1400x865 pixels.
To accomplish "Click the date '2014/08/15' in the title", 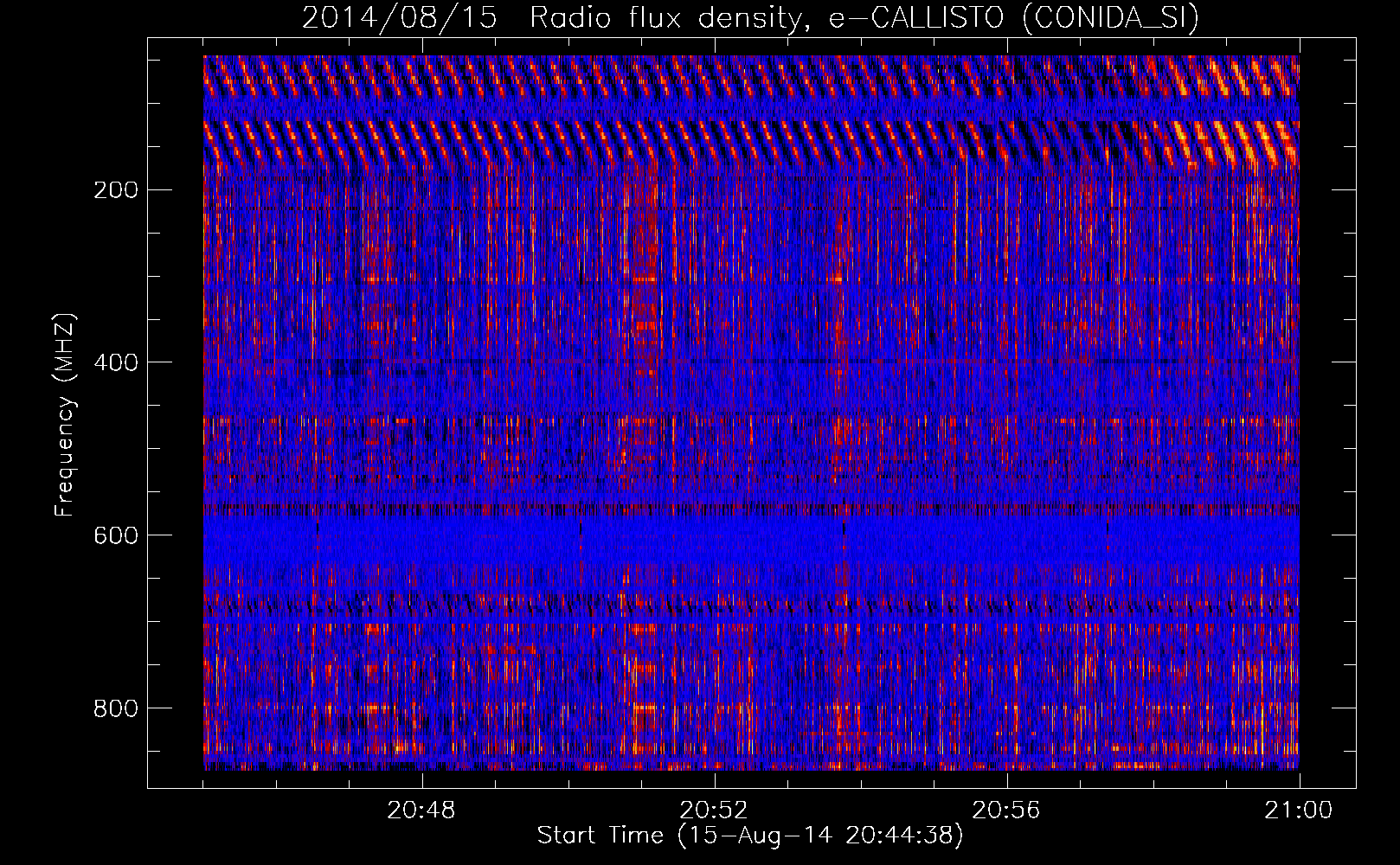I will click(400, 17).
